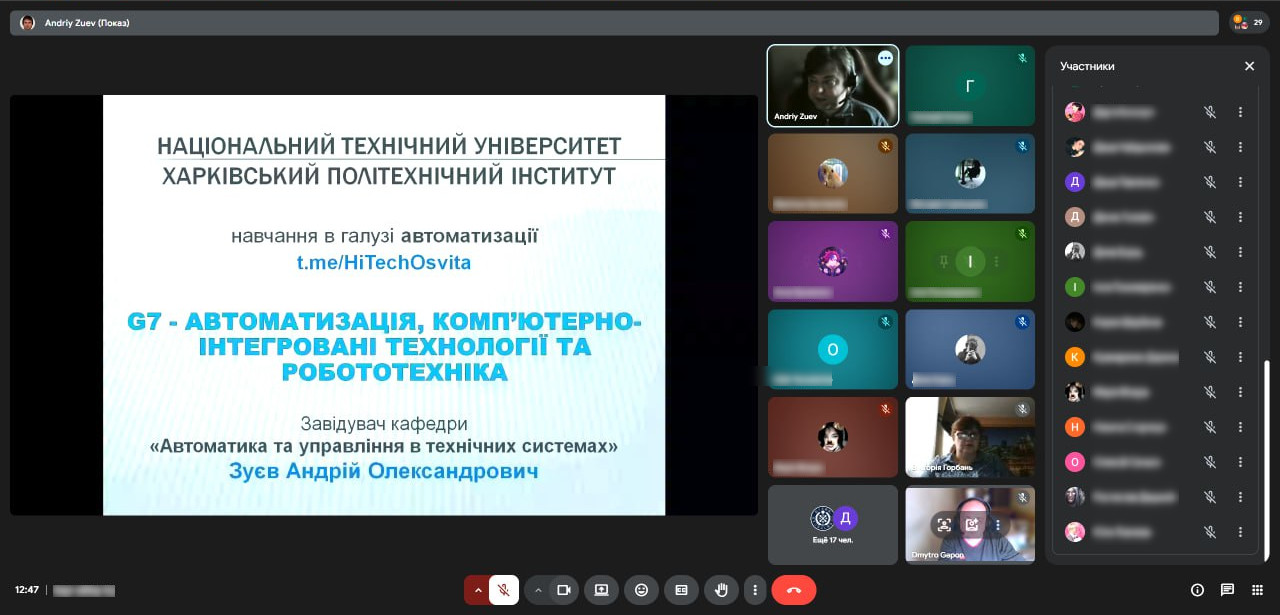Click mute icon in orange K row
The height and width of the screenshot is (615, 1280).
[x=1210, y=357]
